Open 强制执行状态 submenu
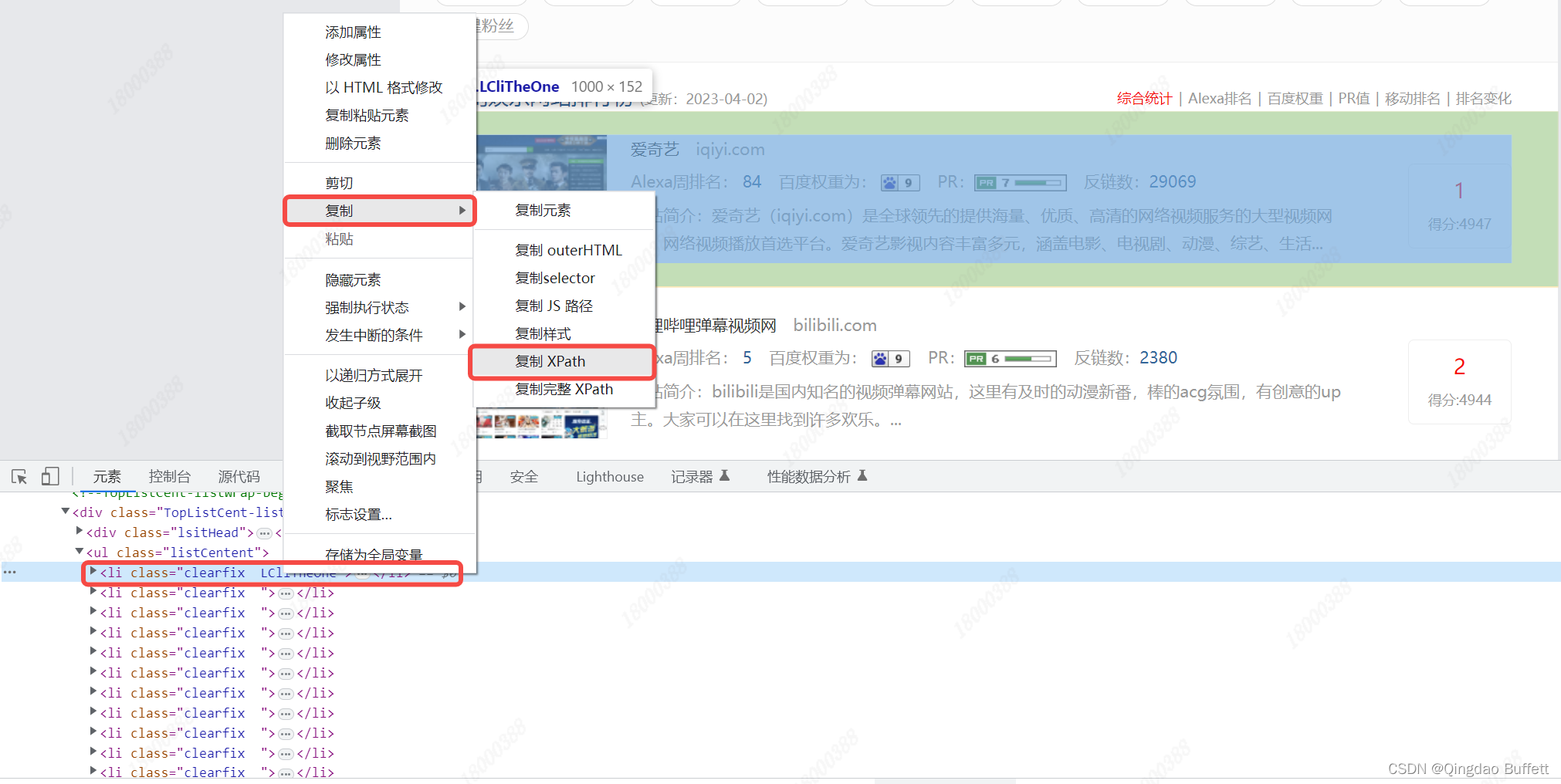Image resolution: width=1561 pixels, height=784 pixels. (380, 308)
